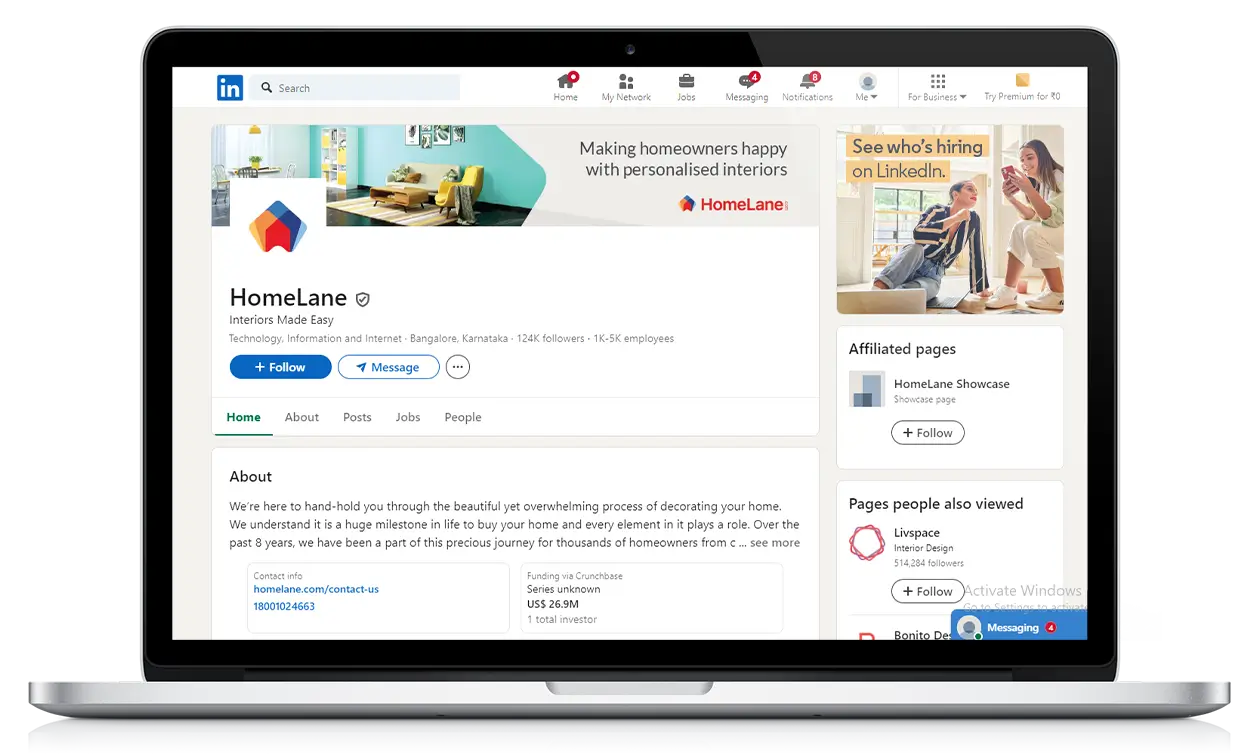Expand the For Business dropdown
This screenshot has height=756, width=1260.
(x=937, y=97)
